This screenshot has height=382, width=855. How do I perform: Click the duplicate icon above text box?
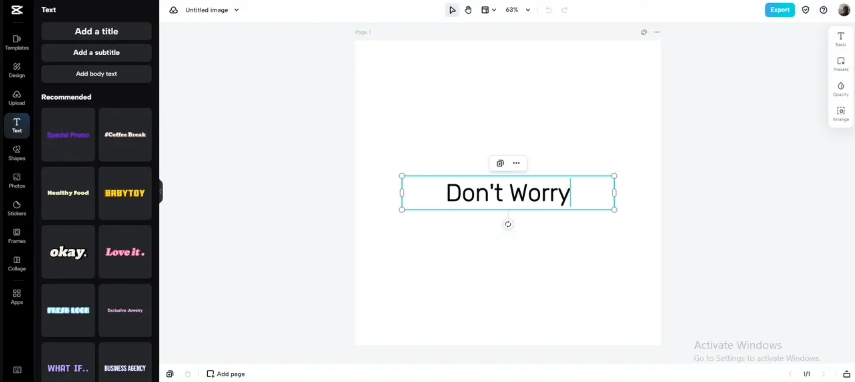(500, 163)
